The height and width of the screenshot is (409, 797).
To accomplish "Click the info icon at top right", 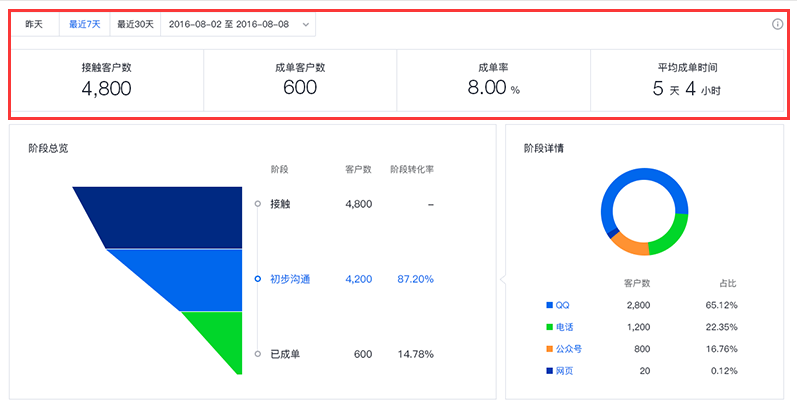I will click(777, 24).
